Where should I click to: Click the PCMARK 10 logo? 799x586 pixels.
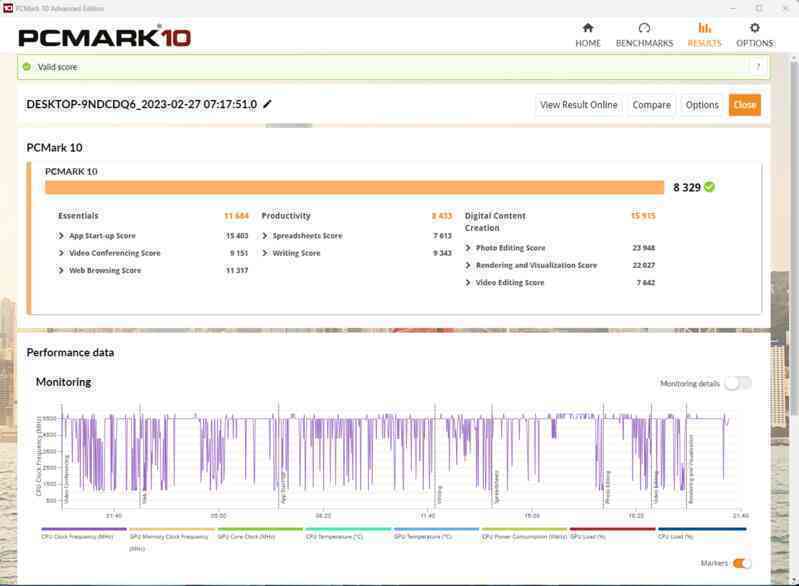click(104, 37)
